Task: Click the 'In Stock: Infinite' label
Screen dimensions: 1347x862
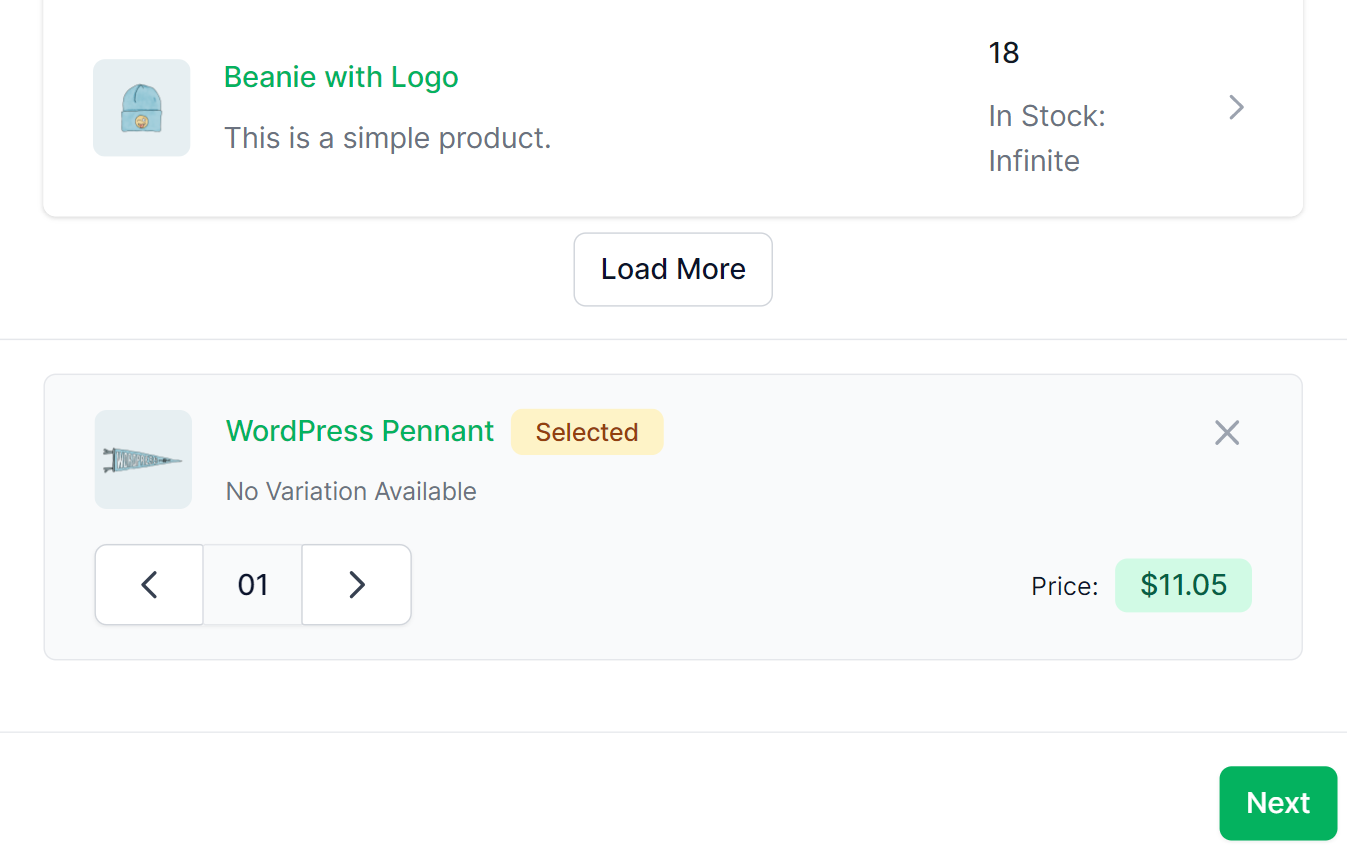Action: coord(1047,139)
